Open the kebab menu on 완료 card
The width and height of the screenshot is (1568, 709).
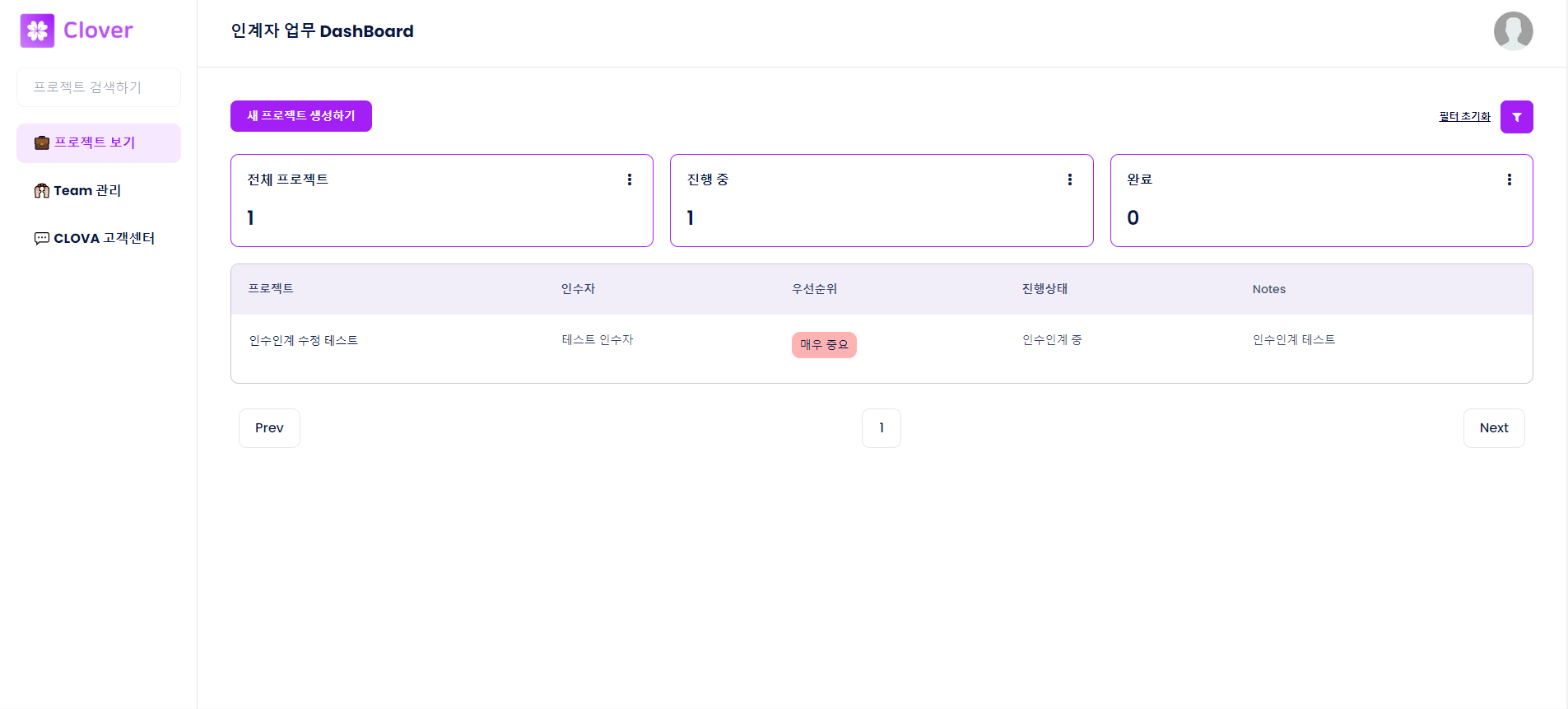(1509, 180)
